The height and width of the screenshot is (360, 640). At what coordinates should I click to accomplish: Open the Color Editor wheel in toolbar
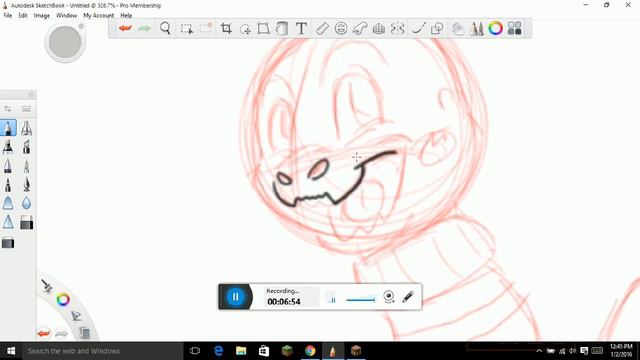496,28
